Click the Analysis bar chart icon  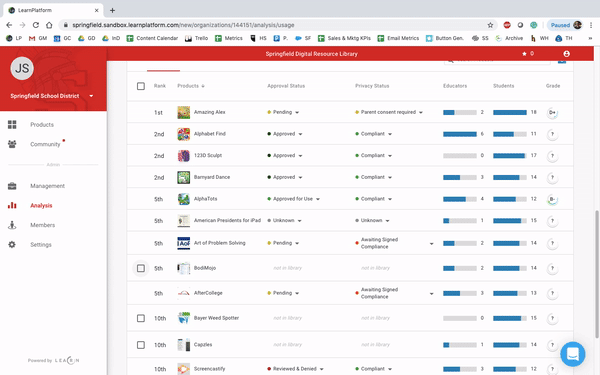(x=12, y=205)
